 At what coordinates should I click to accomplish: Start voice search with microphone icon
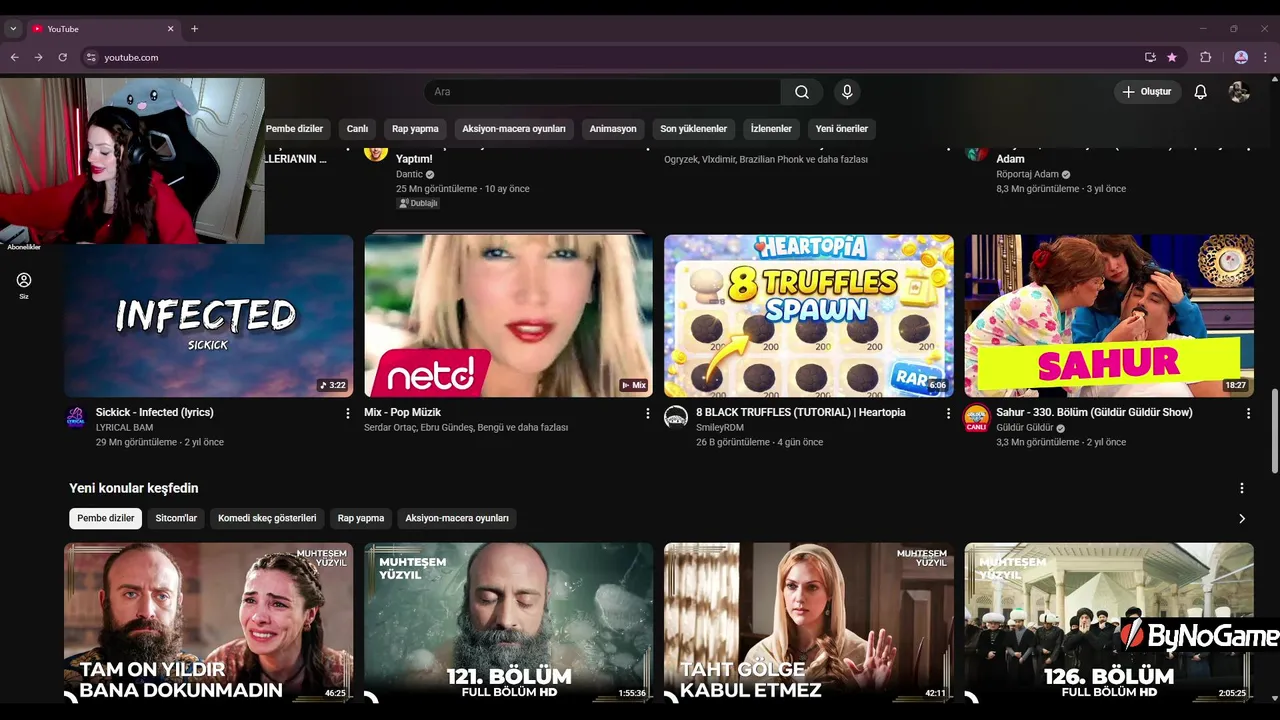847,92
